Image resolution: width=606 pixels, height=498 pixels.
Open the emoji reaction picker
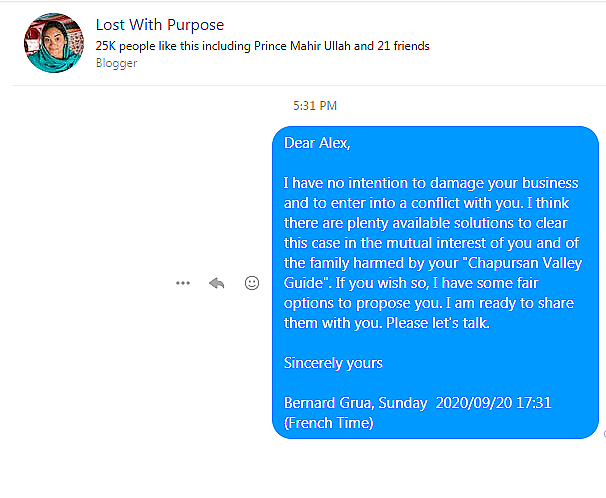point(252,283)
